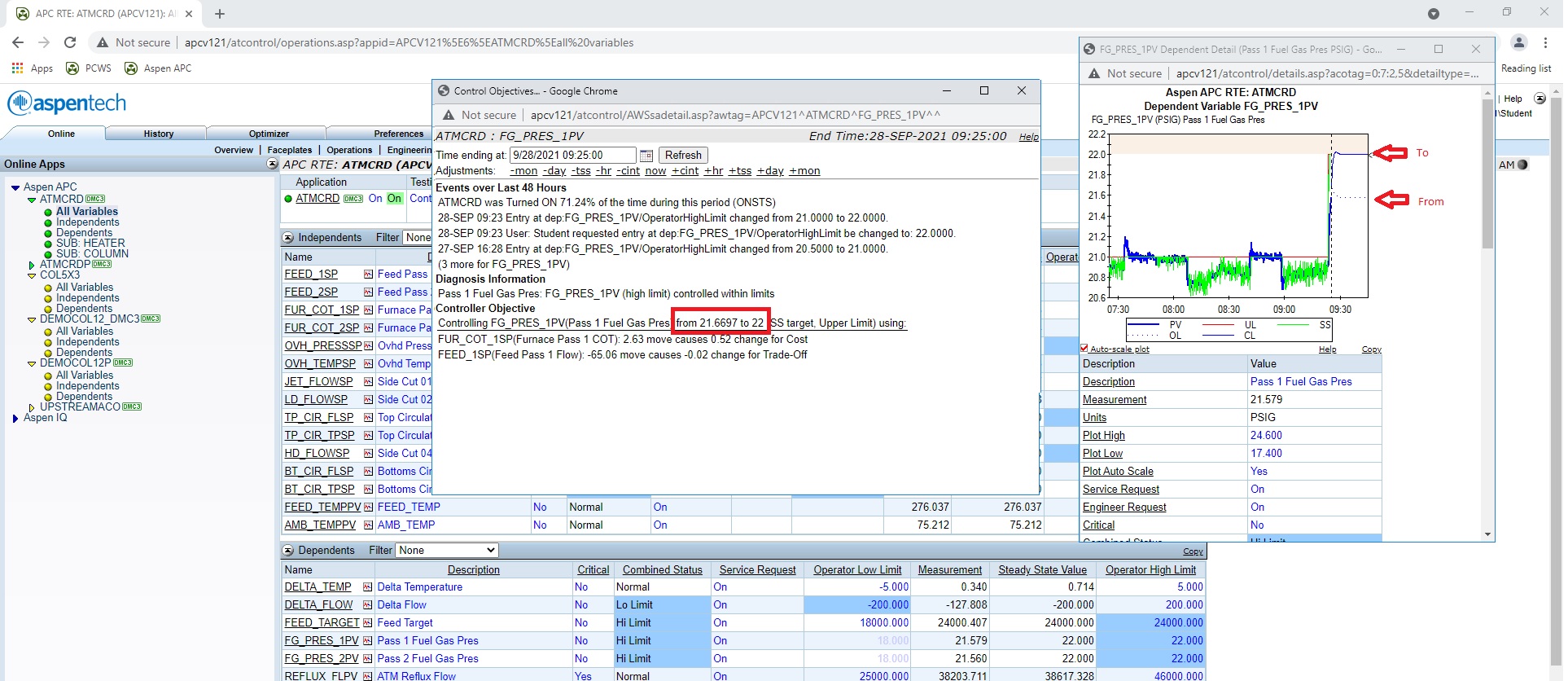The width and height of the screenshot is (1568, 681).
Task: Open Chrome profile avatar icon
Action: click(x=1519, y=42)
